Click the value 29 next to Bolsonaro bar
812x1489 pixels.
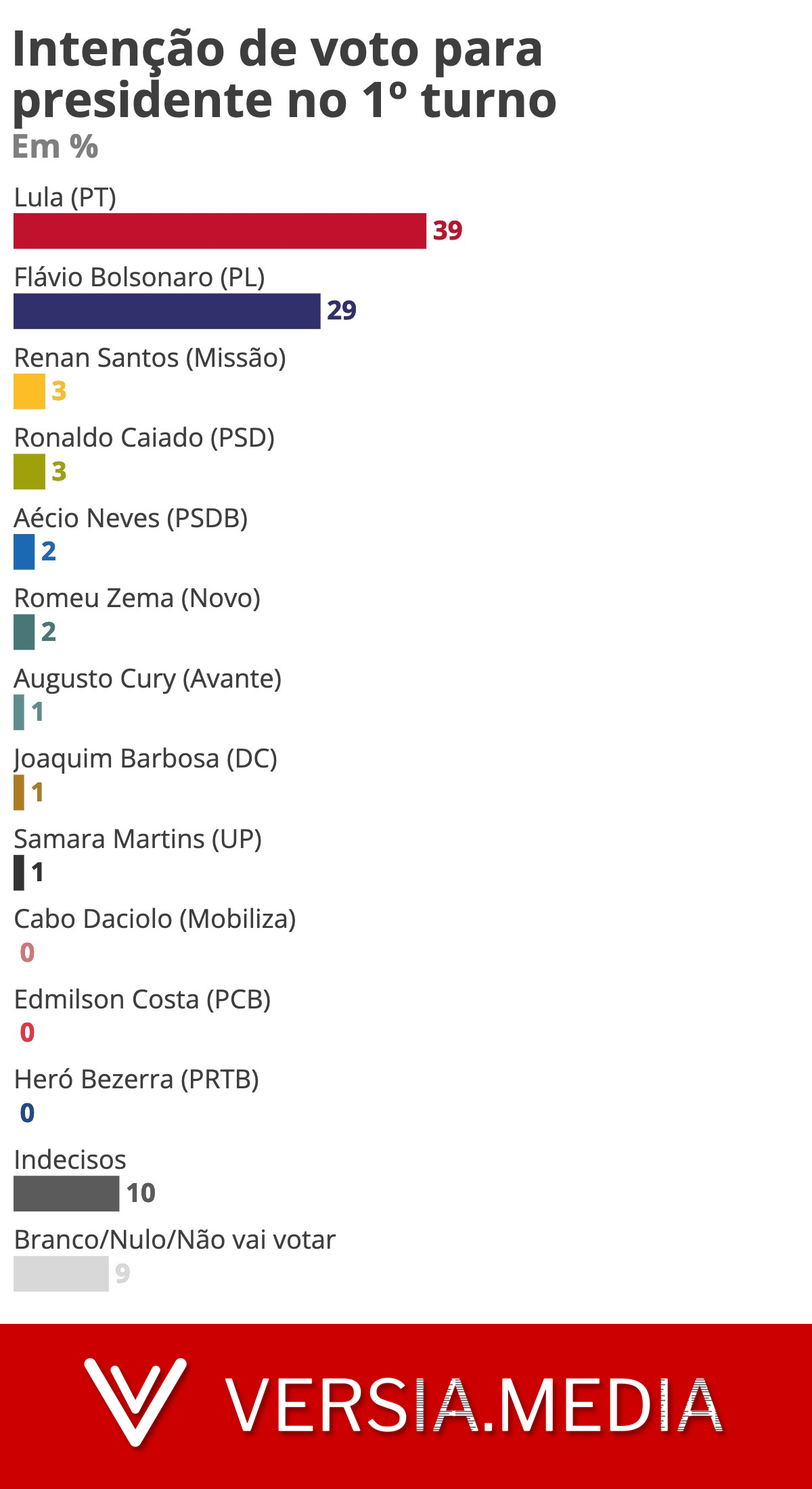(x=342, y=311)
